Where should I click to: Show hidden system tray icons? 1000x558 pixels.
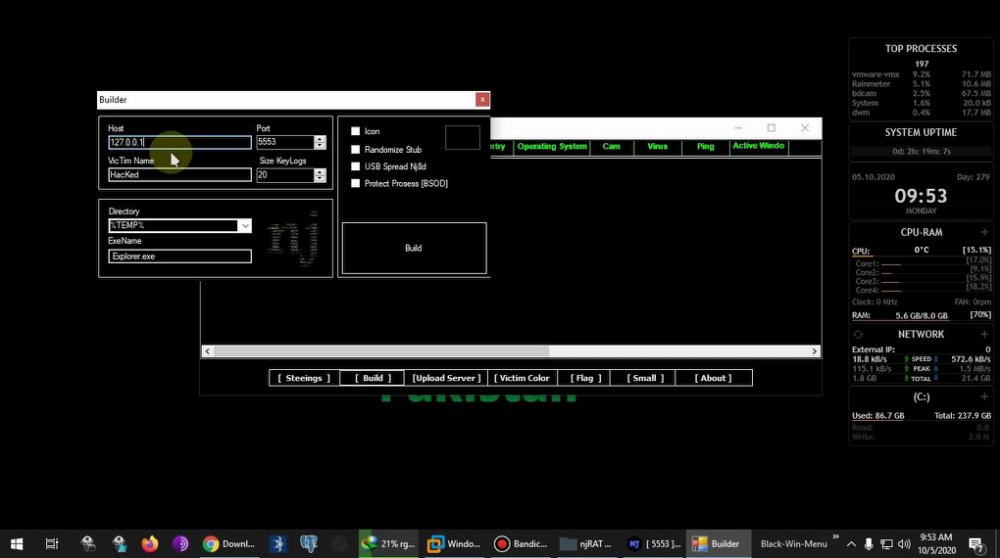click(x=851, y=544)
